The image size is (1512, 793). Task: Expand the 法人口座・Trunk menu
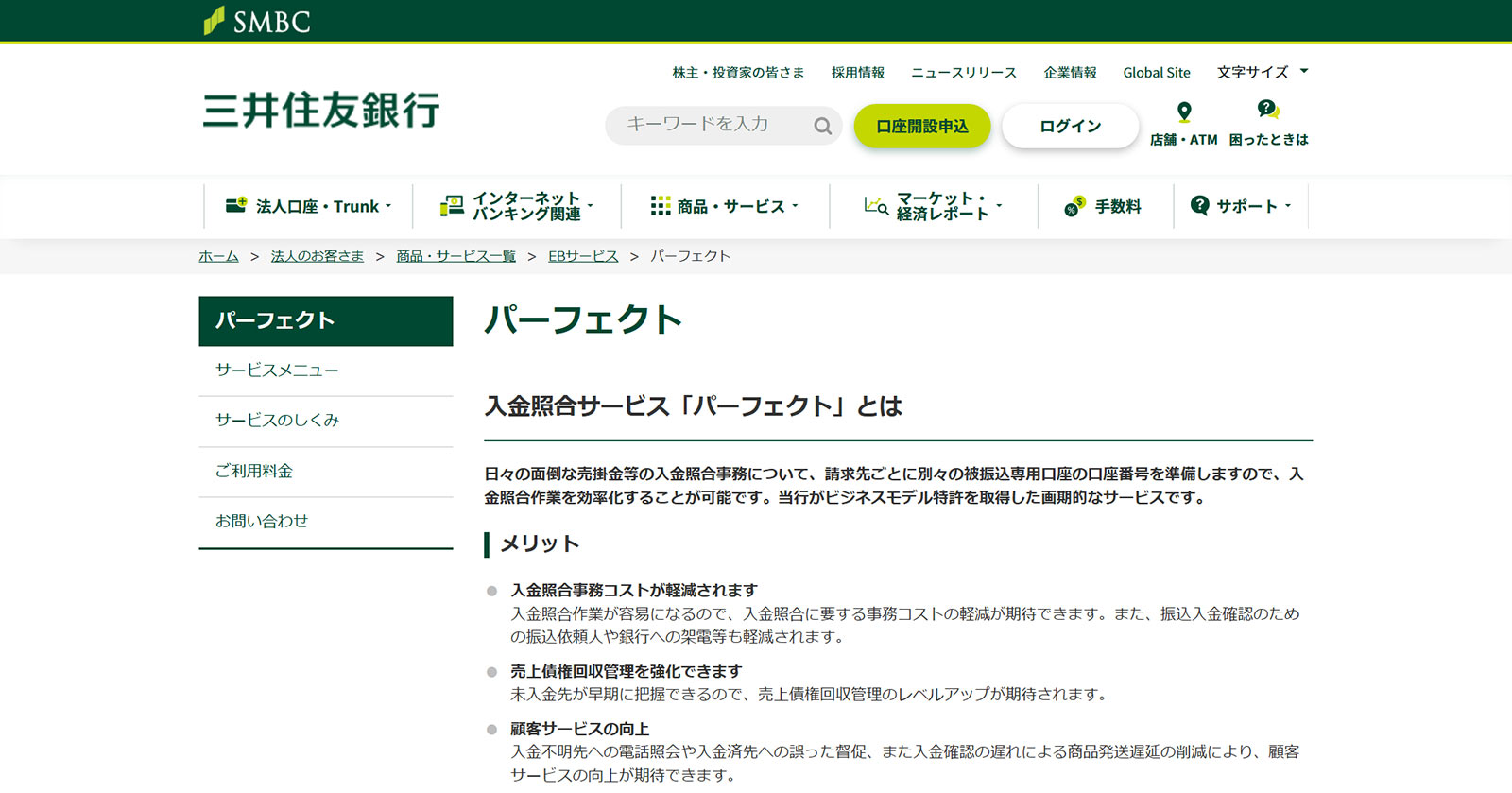coord(308,206)
